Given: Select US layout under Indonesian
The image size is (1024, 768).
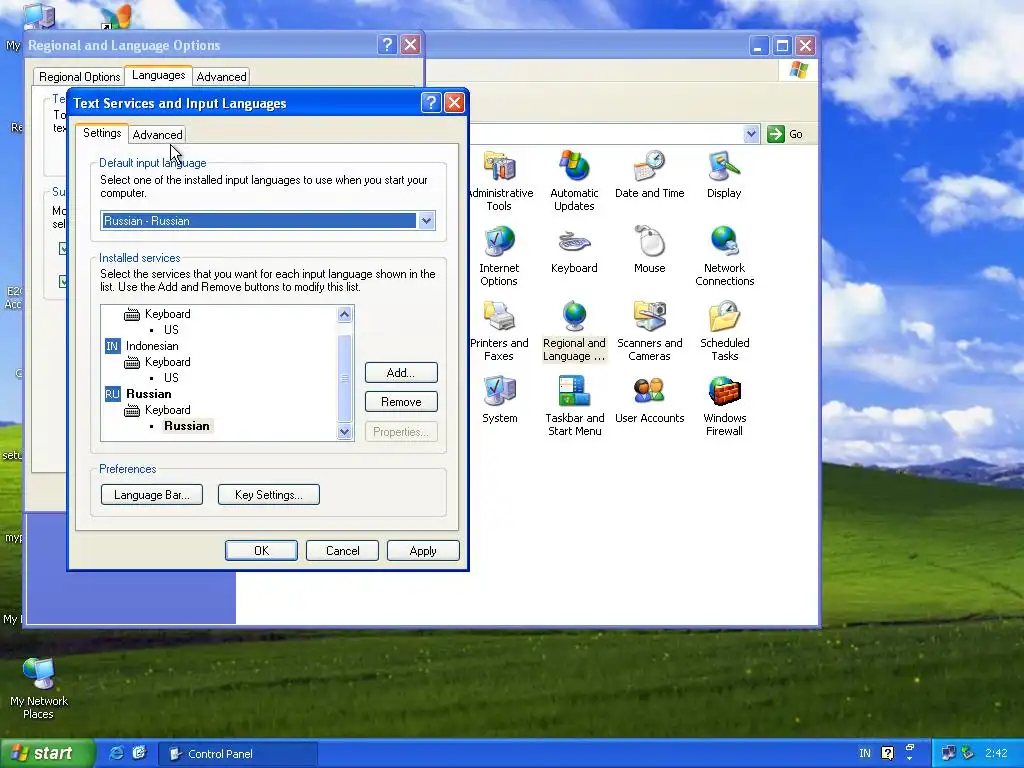Looking at the screenshot, I should pyautogui.click(x=171, y=377).
